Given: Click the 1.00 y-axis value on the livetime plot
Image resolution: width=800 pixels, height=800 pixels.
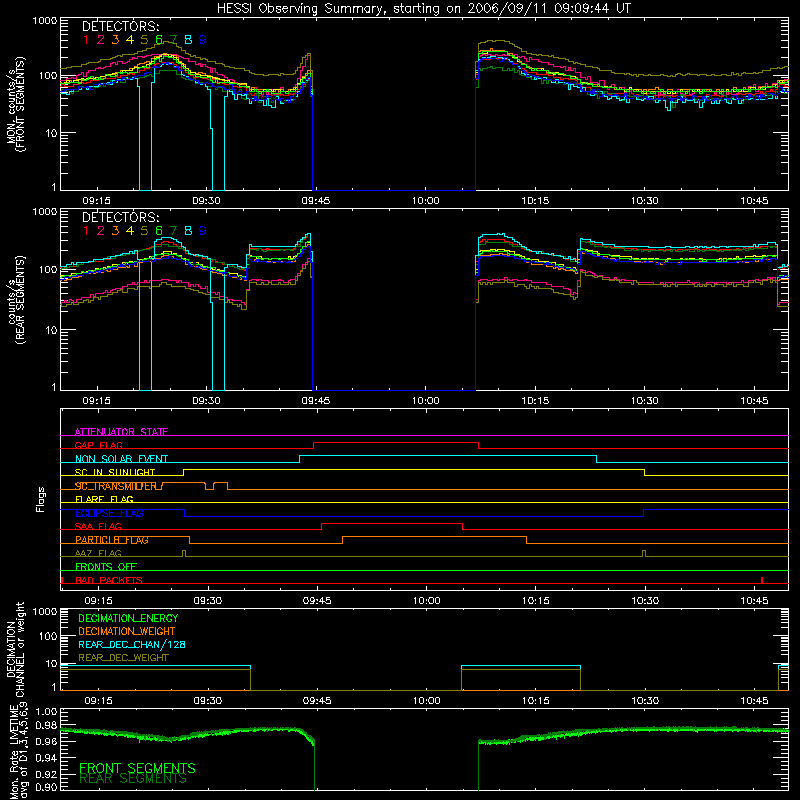Looking at the screenshot, I should point(46,711).
